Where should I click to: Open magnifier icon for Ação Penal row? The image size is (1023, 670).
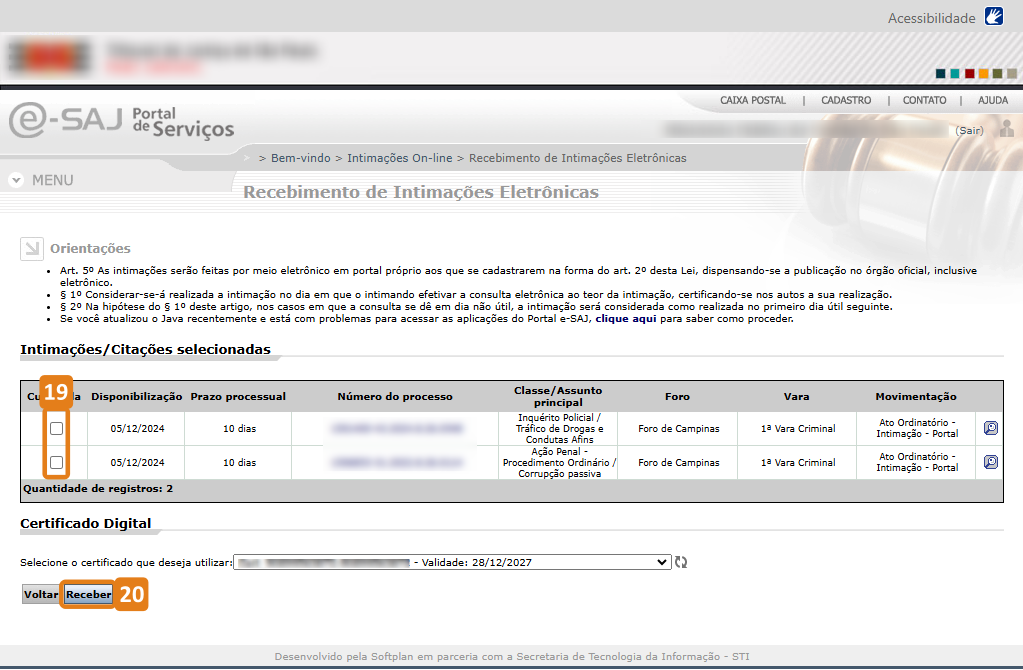[x=990, y=462]
